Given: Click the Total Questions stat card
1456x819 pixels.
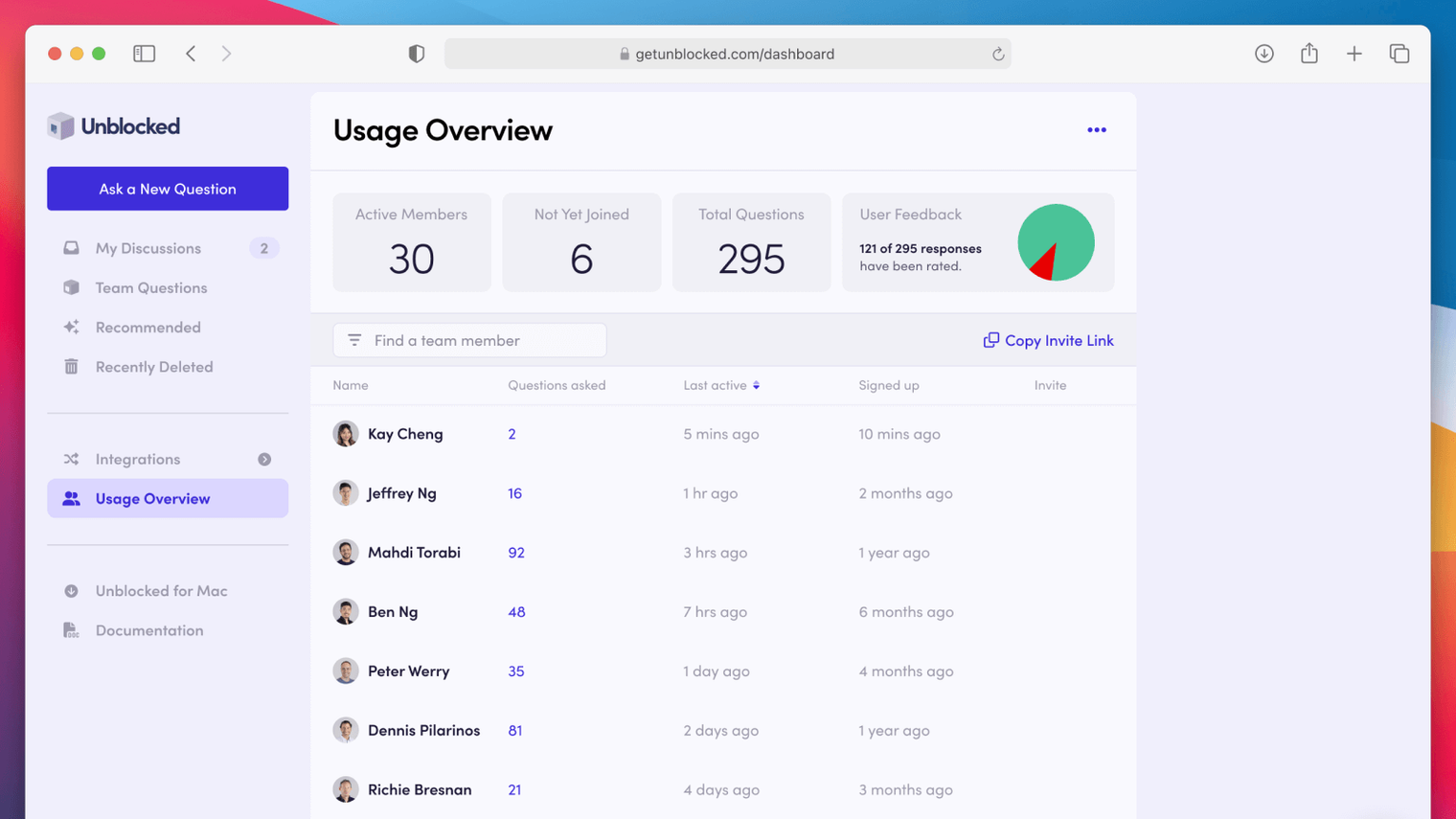Looking at the screenshot, I should tap(752, 242).
